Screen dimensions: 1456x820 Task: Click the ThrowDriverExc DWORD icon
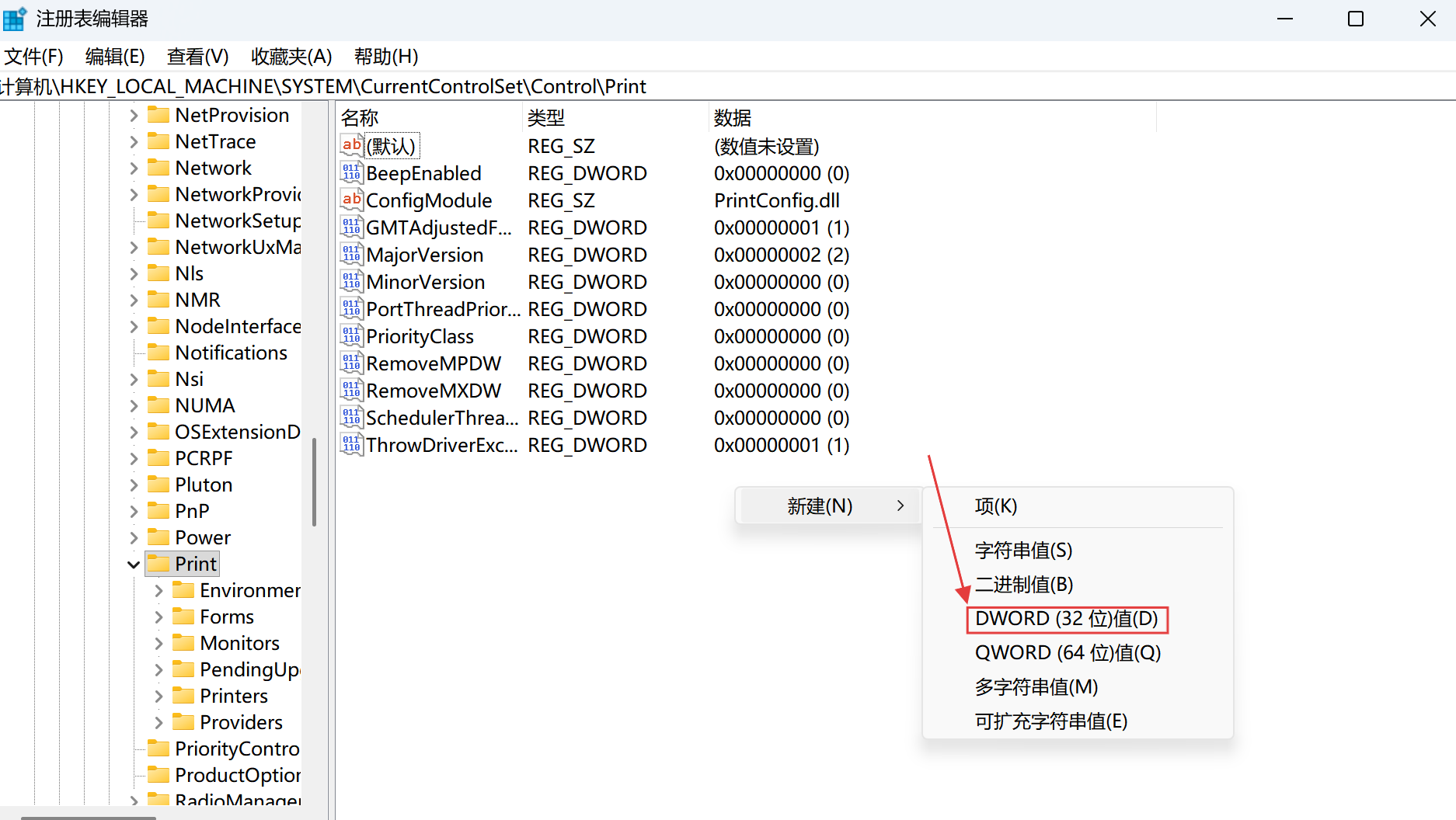click(351, 444)
